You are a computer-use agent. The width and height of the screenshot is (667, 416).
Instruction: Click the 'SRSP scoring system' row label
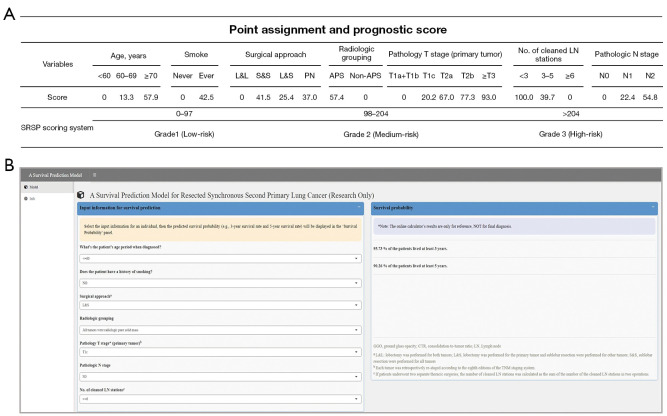[57, 128]
